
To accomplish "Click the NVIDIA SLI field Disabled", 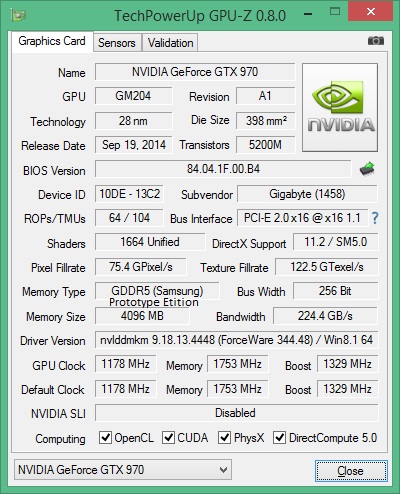I will (x=237, y=413).
